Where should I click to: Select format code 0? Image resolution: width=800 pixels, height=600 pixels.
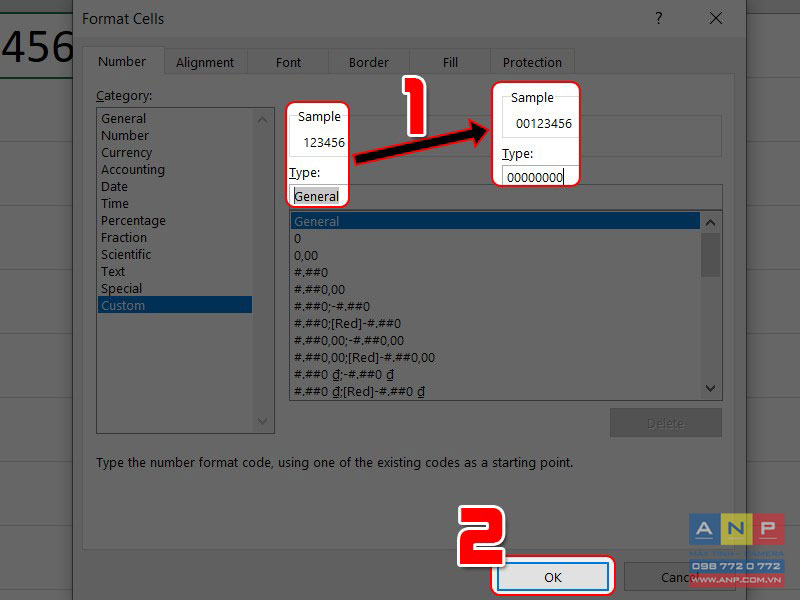pos(495,238)
